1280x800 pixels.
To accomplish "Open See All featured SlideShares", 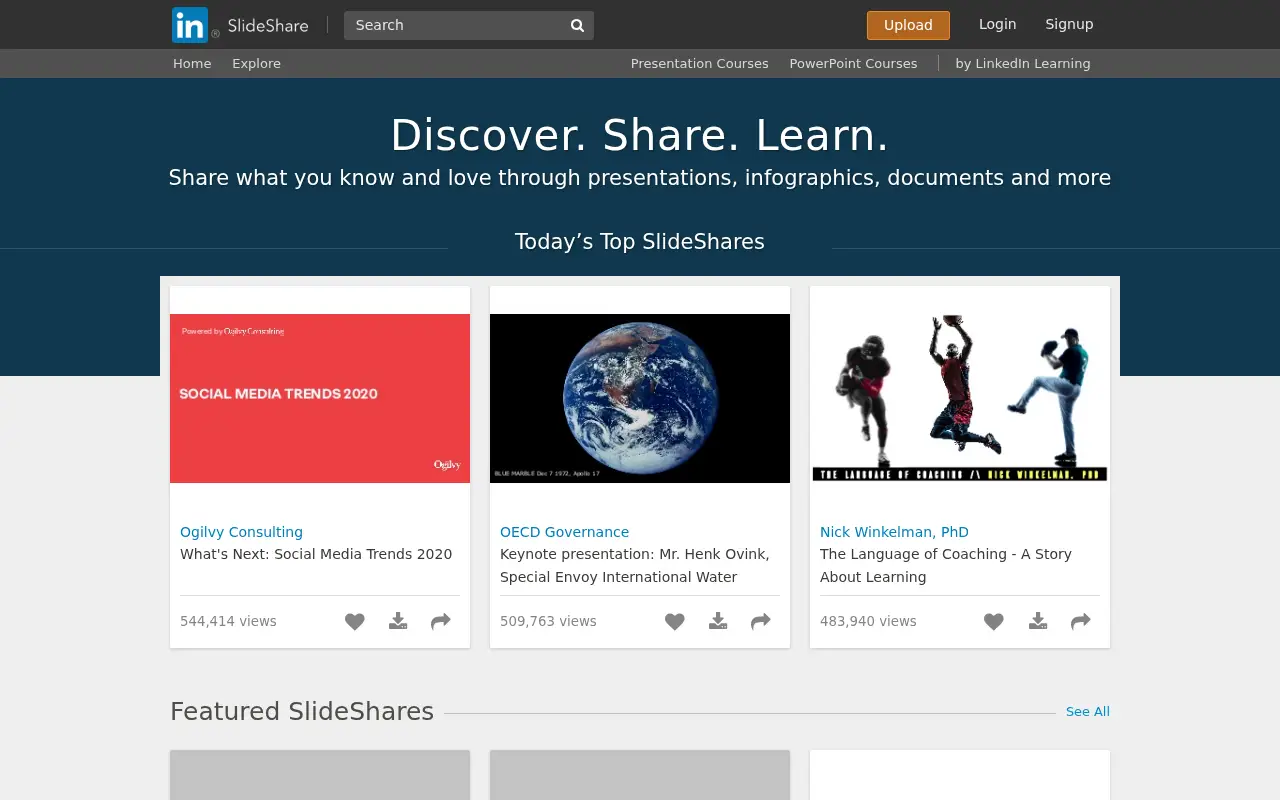I will (1088, 712).
